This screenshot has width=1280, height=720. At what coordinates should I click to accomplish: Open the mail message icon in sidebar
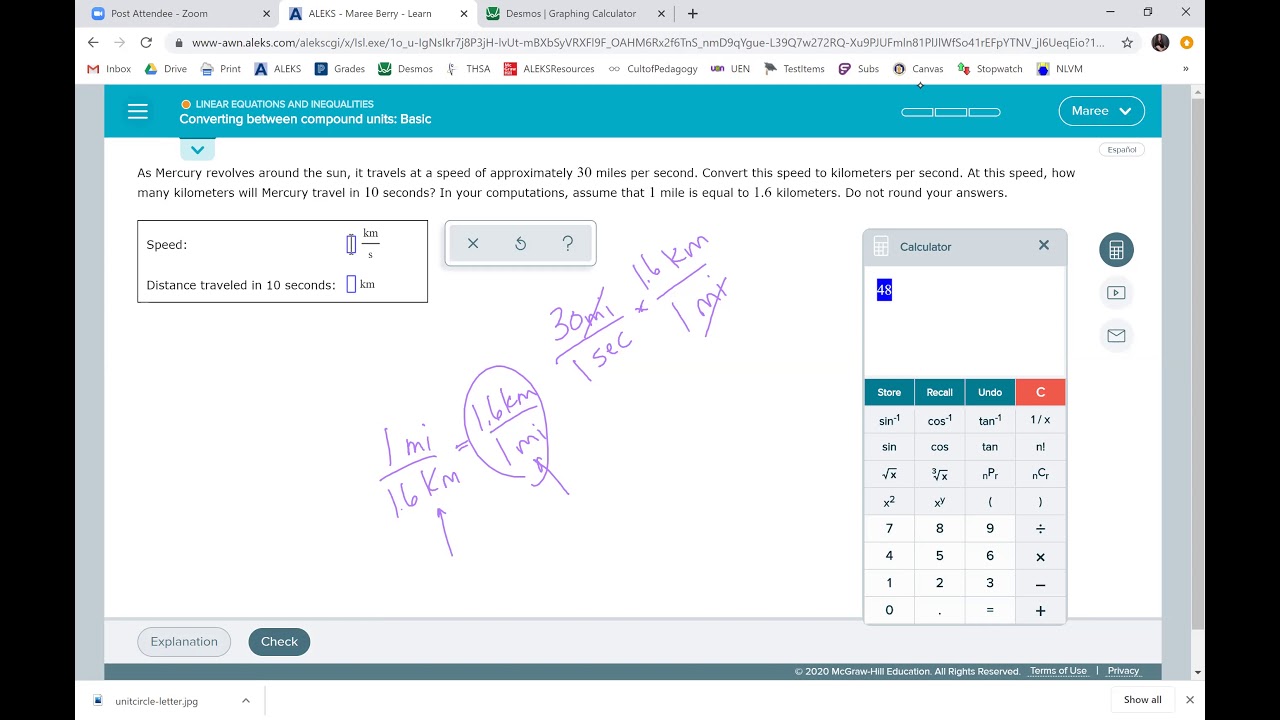coord(1116,336)
